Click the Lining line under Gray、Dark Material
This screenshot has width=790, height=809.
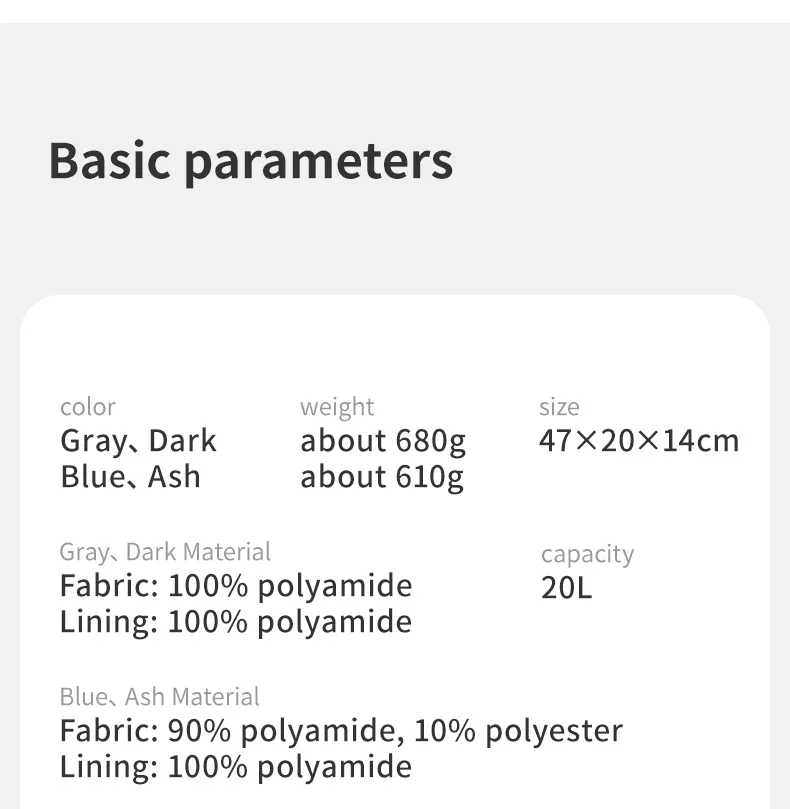point(236,621)
